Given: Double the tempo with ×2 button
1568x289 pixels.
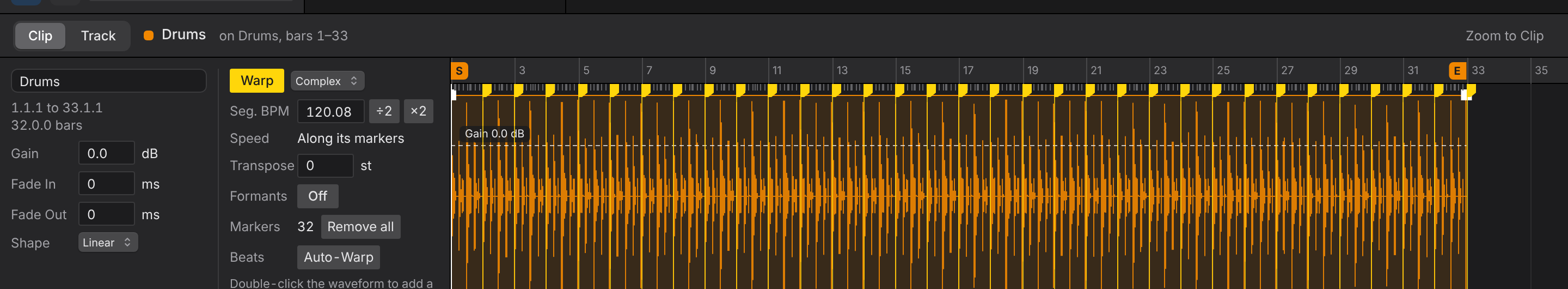Looking at the screenshot, I should click(418, 111).
